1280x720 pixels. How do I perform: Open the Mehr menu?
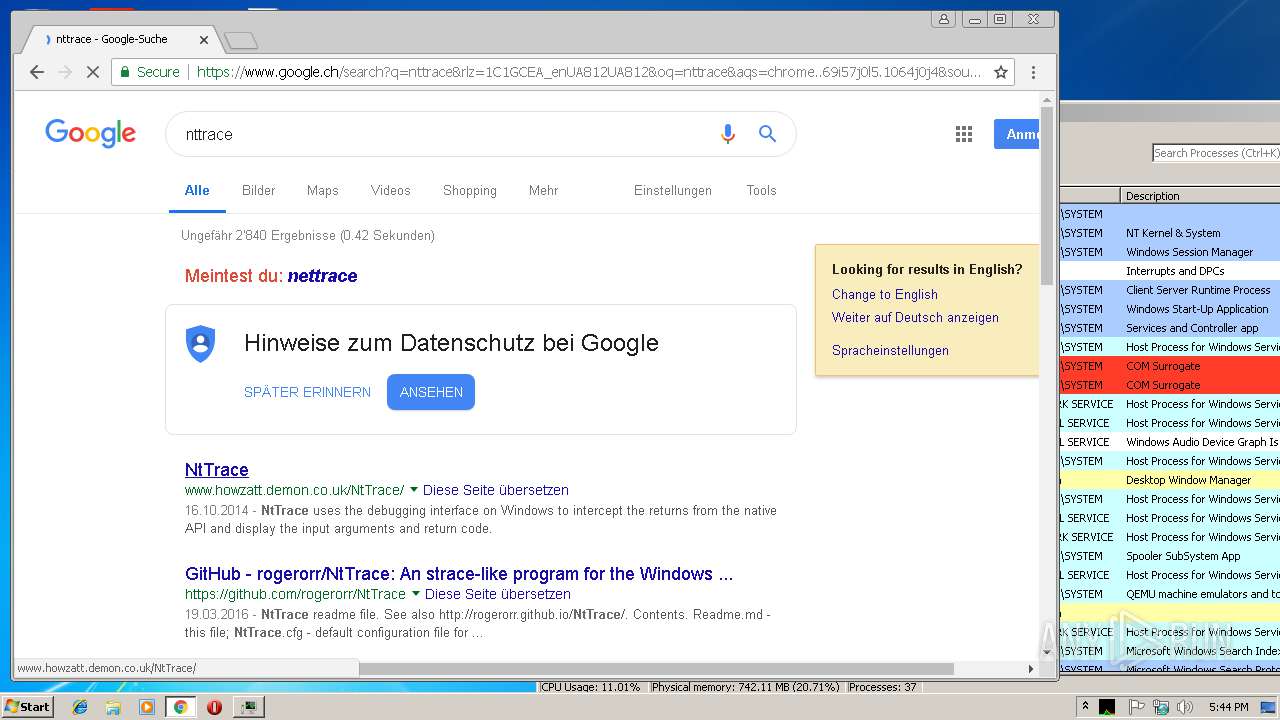(x=543, y=190)
